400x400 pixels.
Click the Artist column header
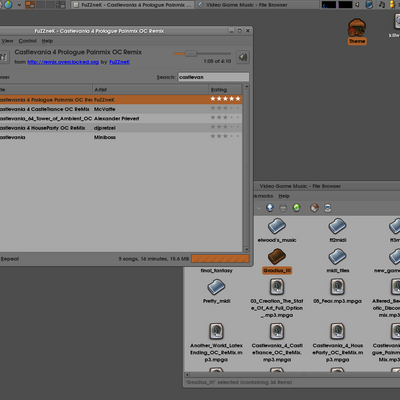(150, 90)
